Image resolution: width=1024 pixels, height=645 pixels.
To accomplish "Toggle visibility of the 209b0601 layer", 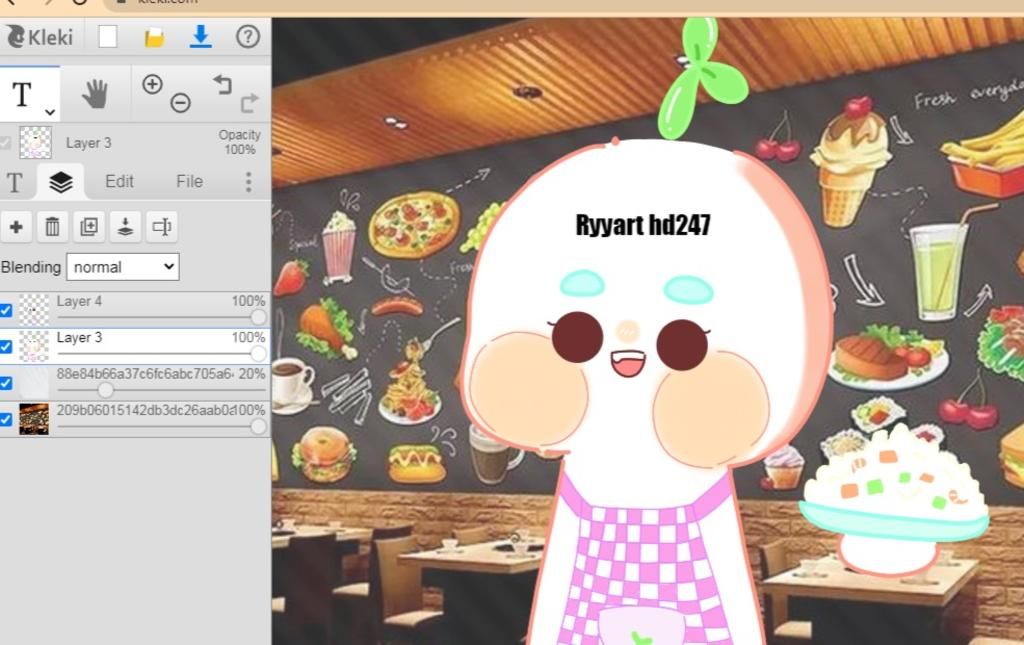I will pyautogui.click(x=6, y=419).
